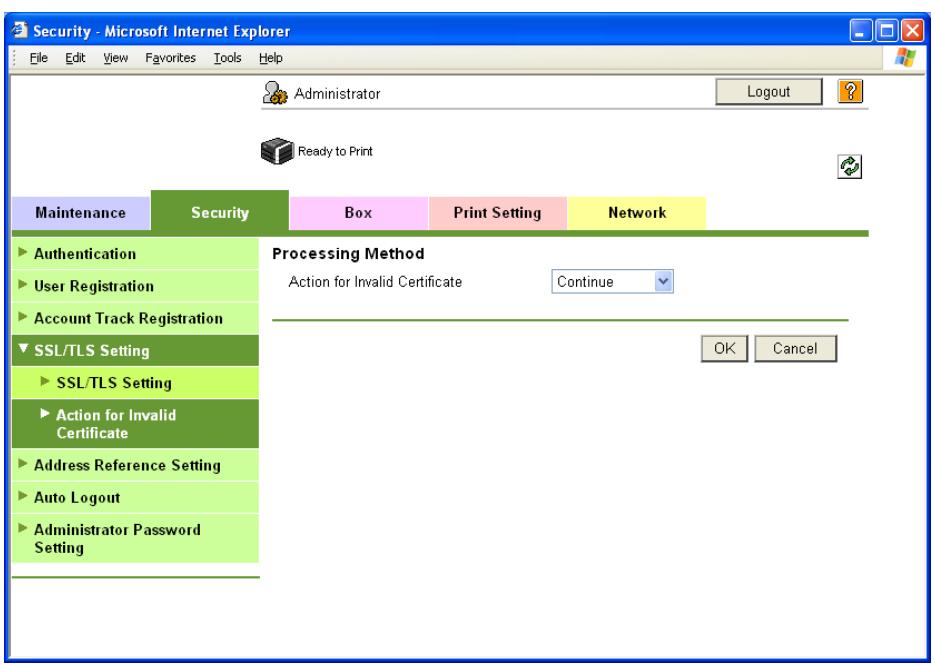The width and height of the screenshot is (934, 665).
Task: Select the Security tab
Action: tap(220, 211)
